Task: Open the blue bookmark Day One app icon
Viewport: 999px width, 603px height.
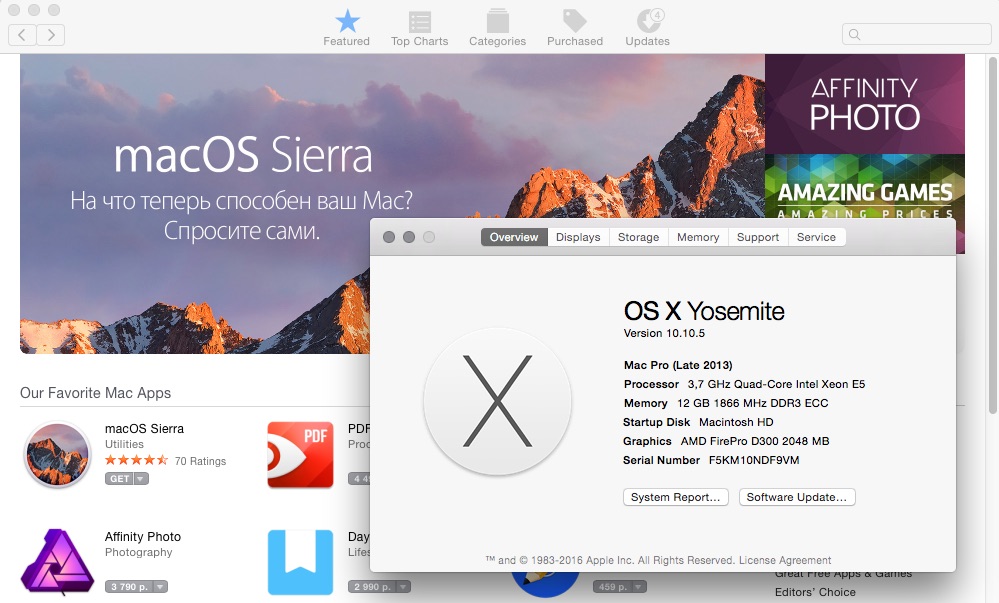Action: (300, 562)
